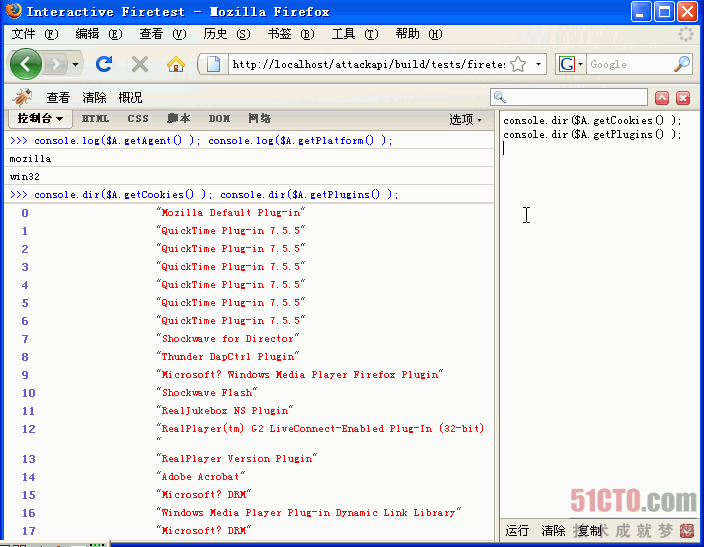
Task: Click the Firefox logo in title bar
Action: (13, 11)
